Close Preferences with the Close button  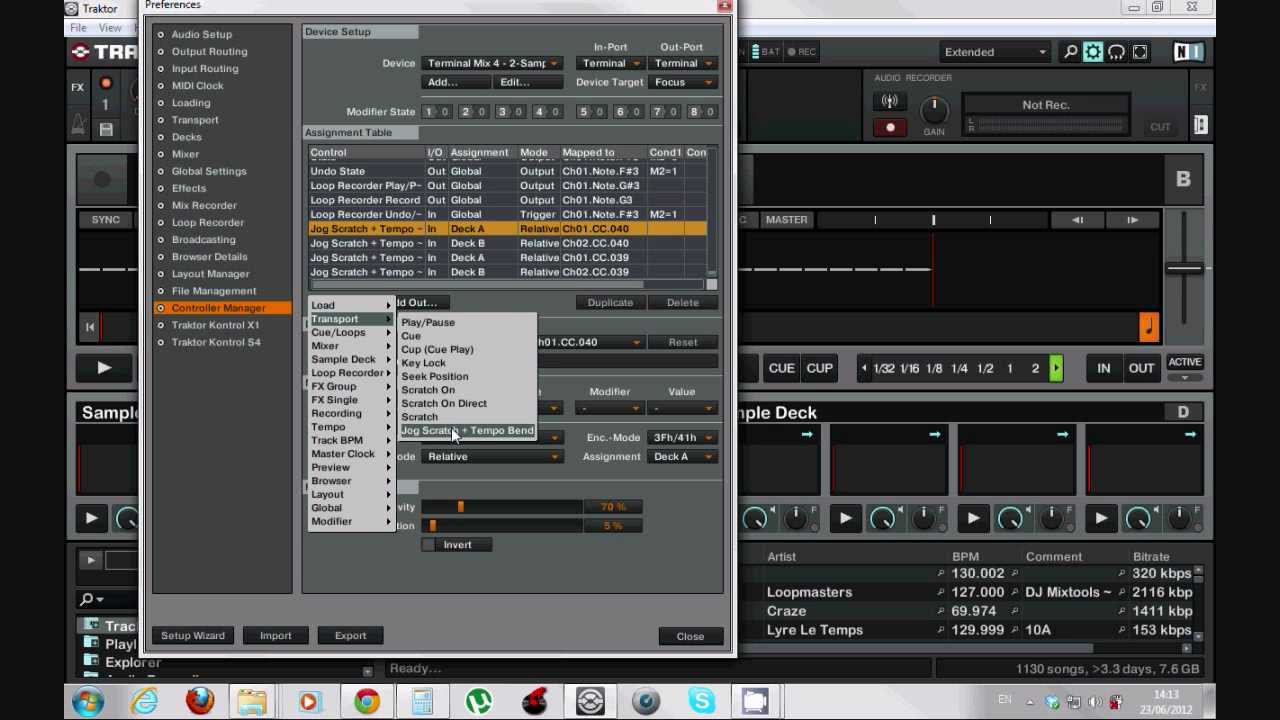click(x=690, y=636)
